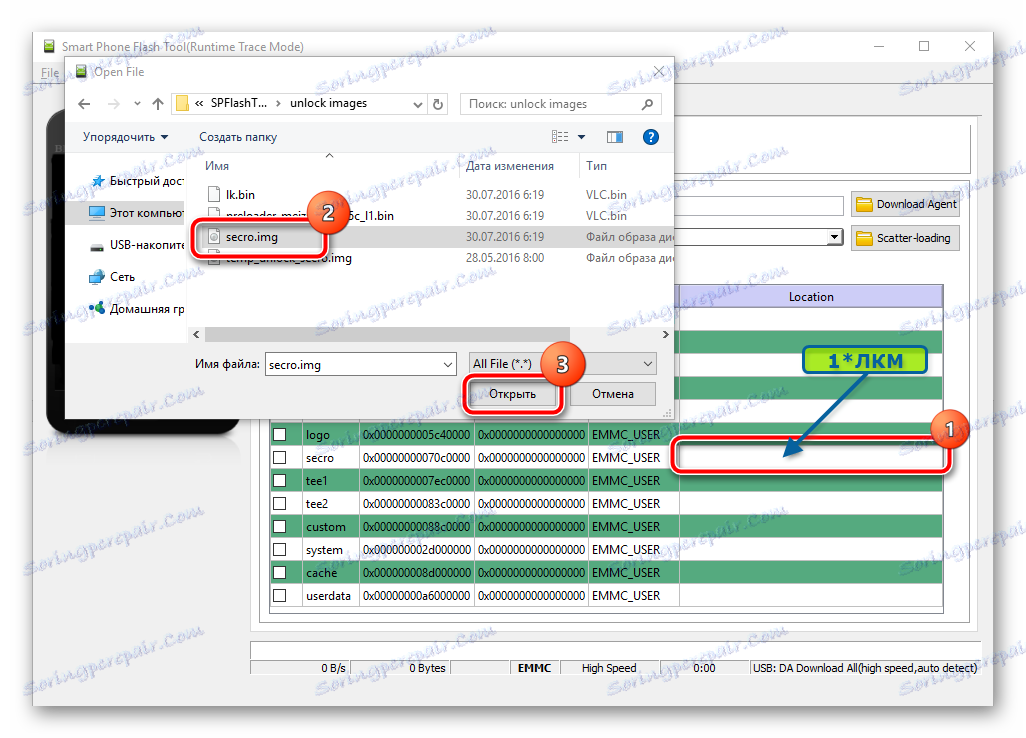Click the High Speed status bar entry

pyautogui.click(x=609, y=668)
